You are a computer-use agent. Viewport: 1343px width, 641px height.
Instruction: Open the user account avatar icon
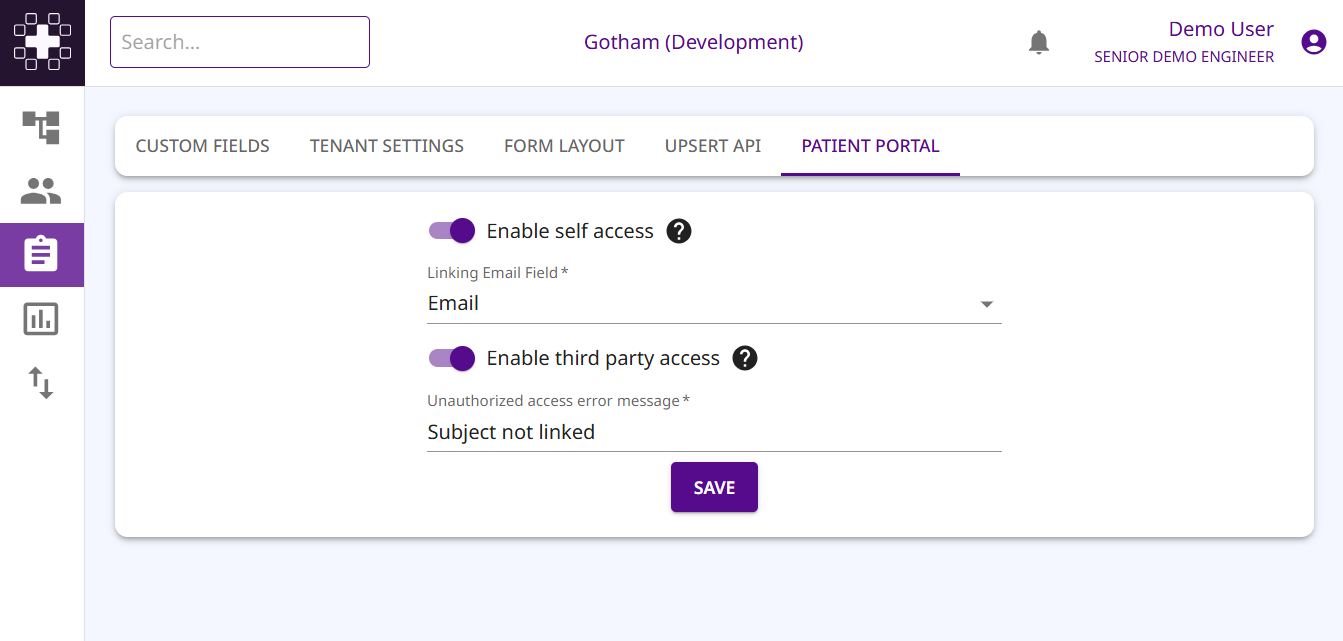(1313, 42)
